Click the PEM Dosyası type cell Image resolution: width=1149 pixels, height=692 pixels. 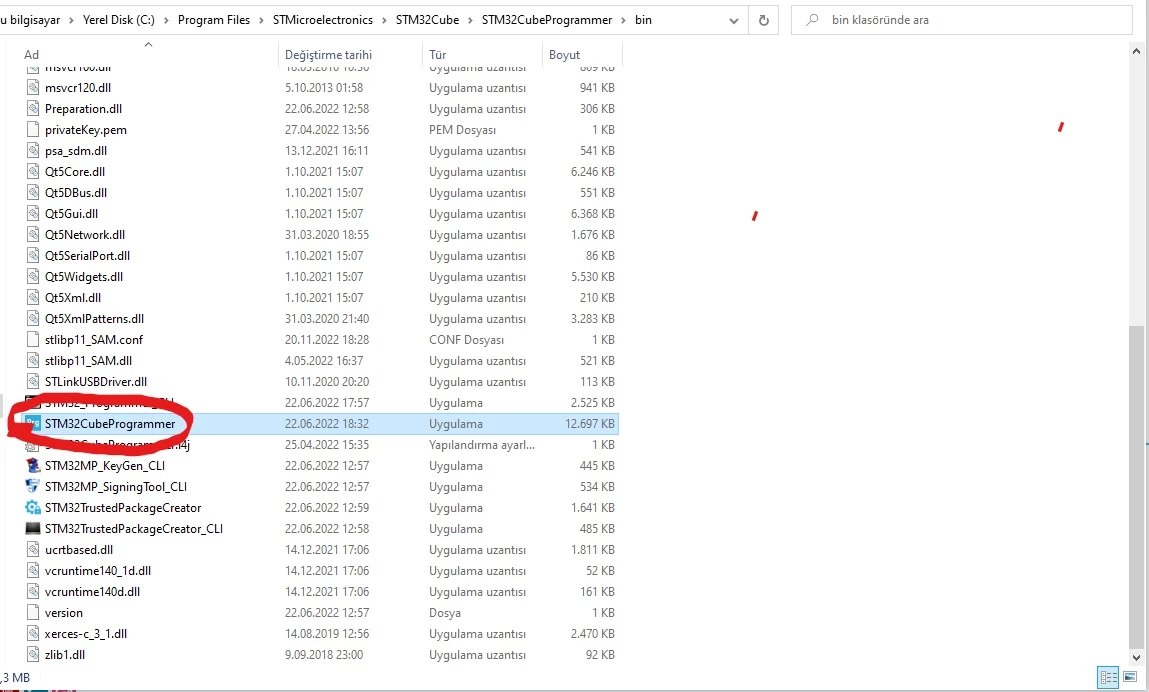point(462,130)
